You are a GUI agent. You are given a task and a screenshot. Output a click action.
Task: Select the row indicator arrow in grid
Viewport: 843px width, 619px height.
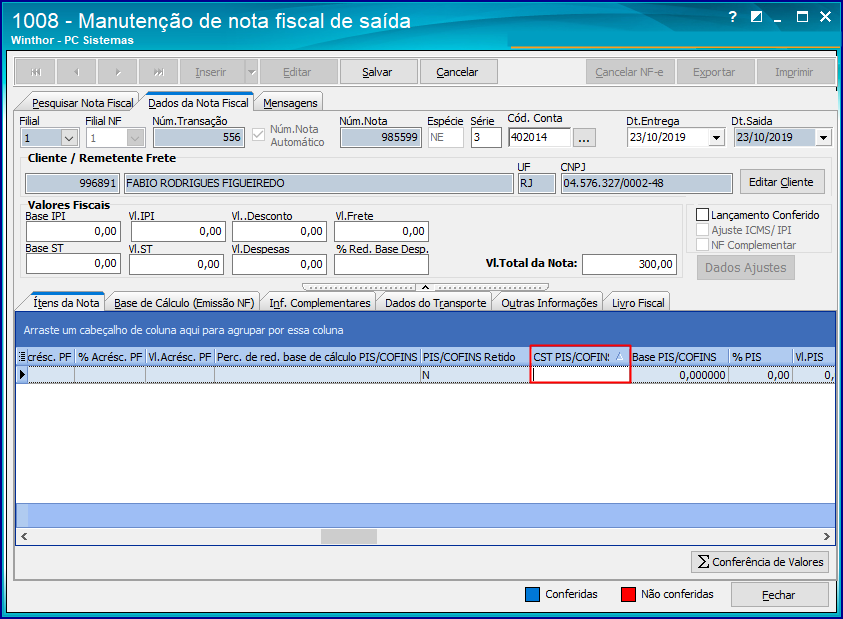click(x=22, y=374)
